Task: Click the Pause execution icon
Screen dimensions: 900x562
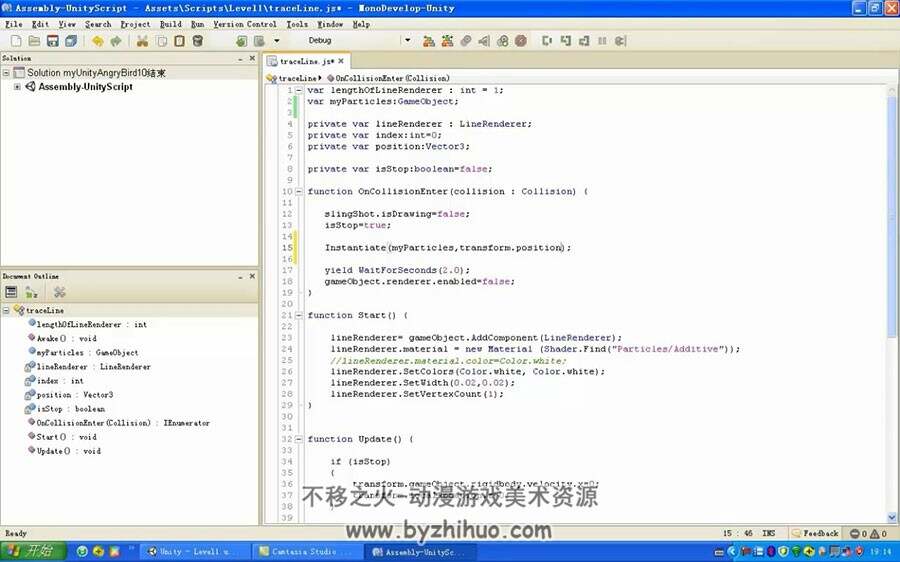Action: click(602, 41)
